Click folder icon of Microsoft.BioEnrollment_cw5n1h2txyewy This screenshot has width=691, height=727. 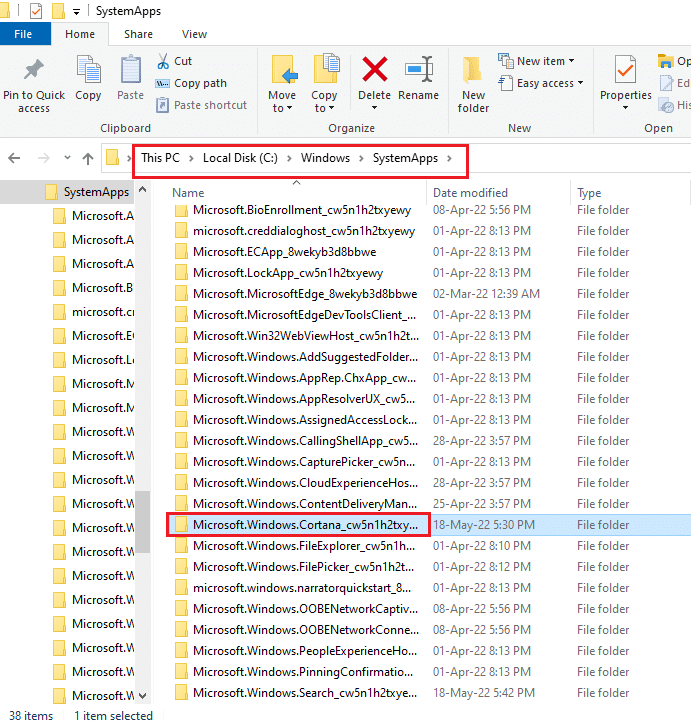181,210
